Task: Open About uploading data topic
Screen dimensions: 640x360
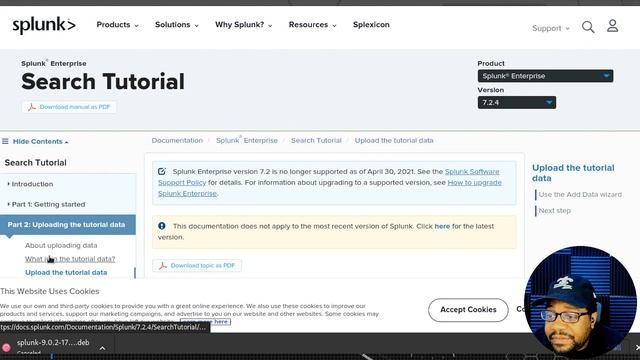Action: (x=61, y=245)
